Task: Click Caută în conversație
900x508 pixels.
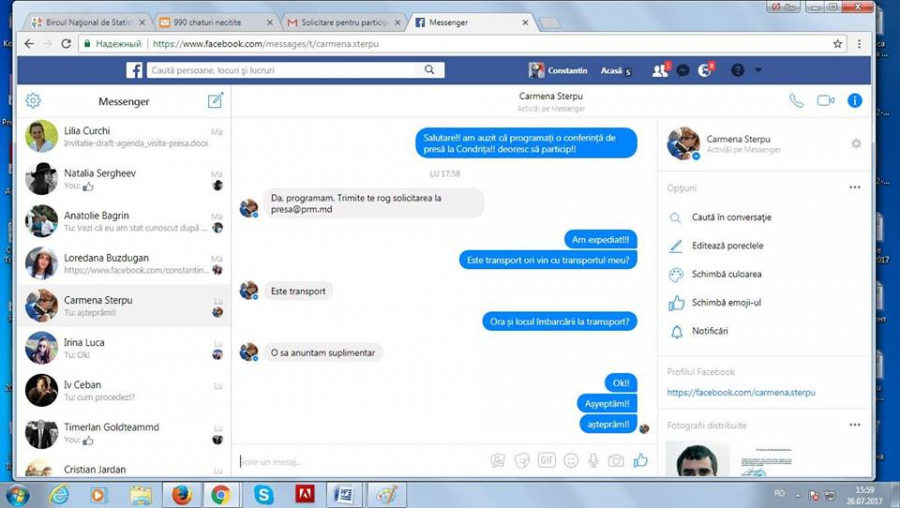Action: pyautogui.click(x=731, y=218)
